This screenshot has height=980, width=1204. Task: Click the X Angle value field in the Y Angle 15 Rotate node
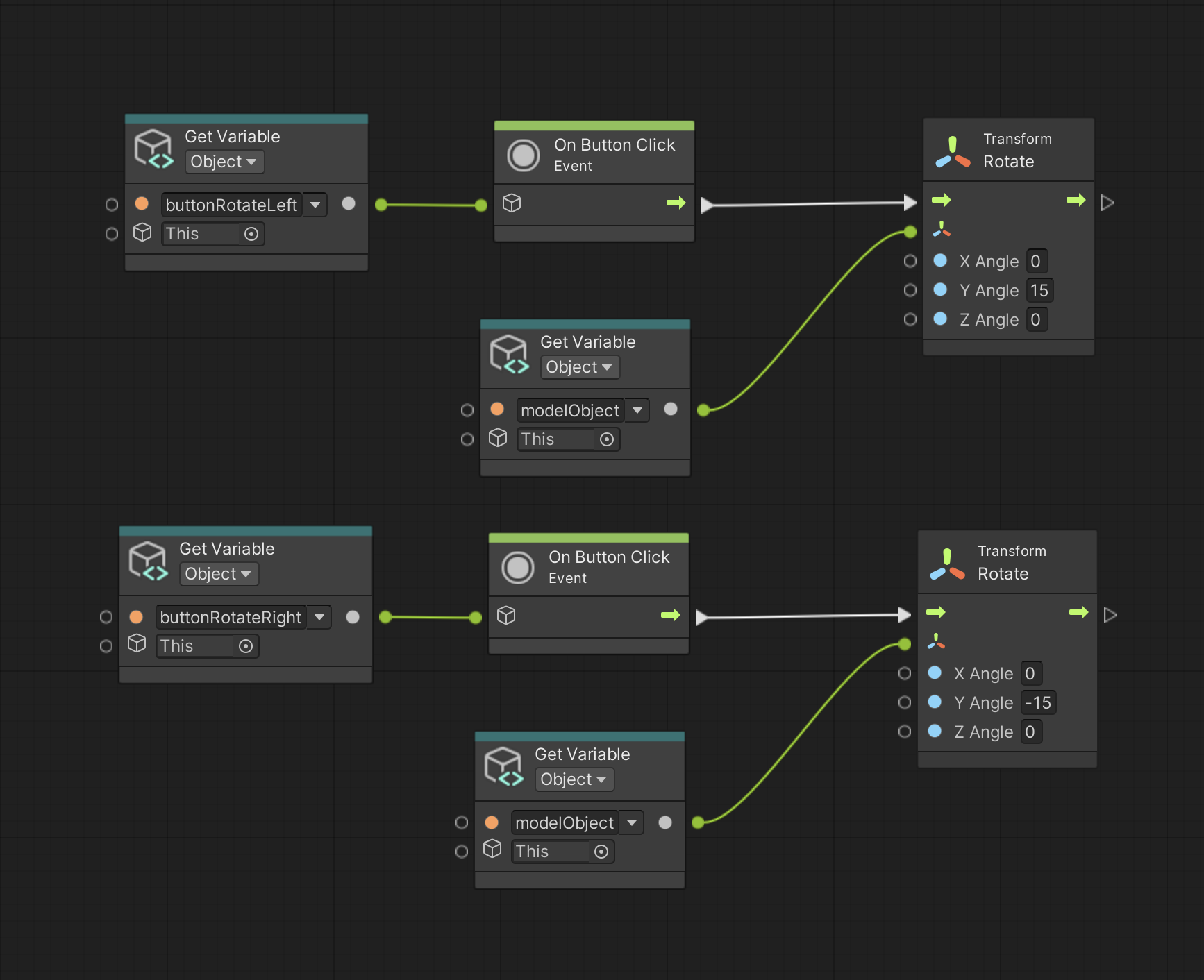1035,261
